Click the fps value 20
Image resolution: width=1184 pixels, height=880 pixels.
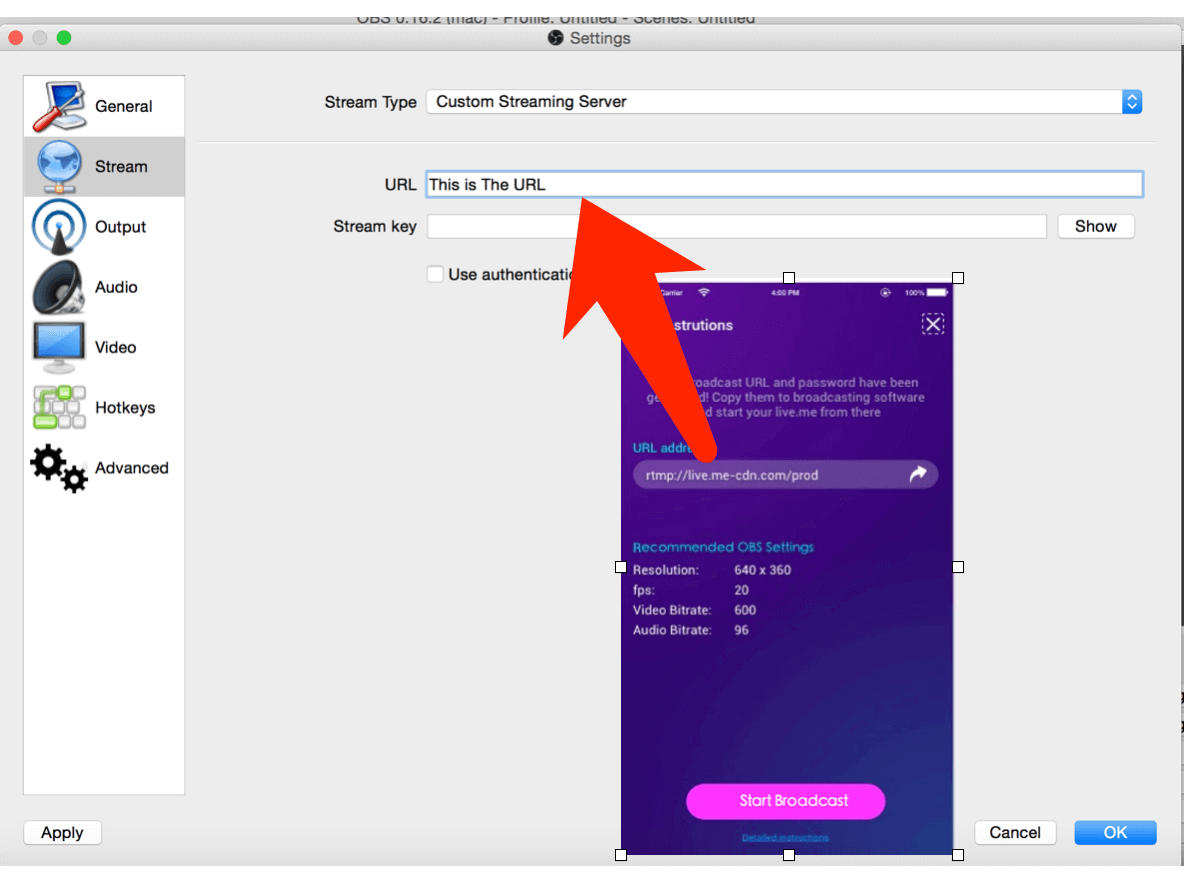click(x=742, y=590)
